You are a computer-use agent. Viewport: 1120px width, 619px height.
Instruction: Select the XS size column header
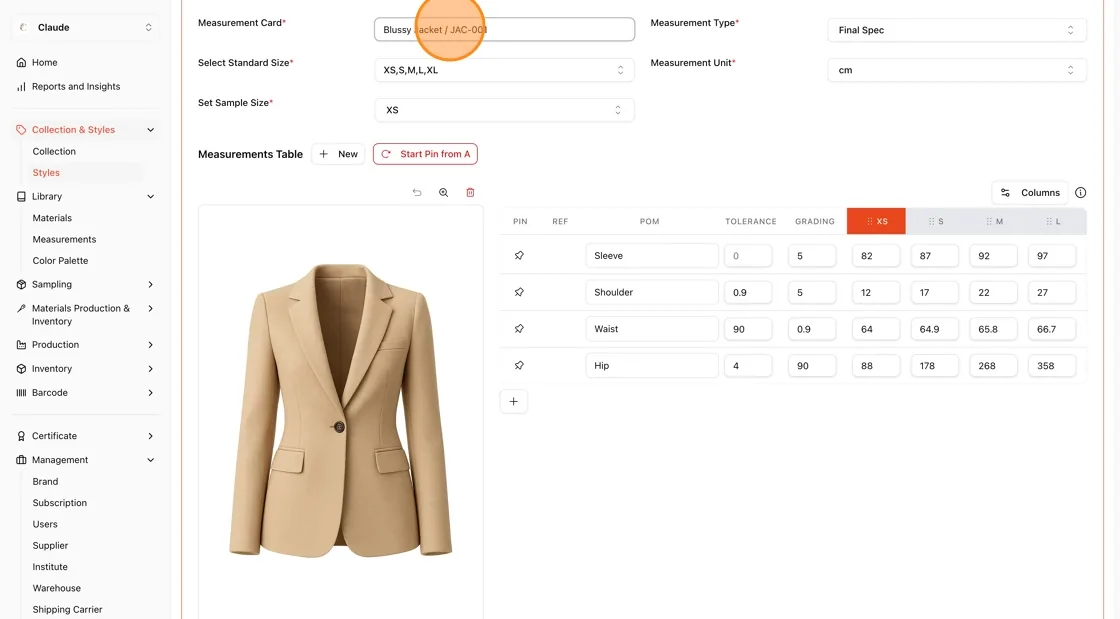(x=876, y=221)
